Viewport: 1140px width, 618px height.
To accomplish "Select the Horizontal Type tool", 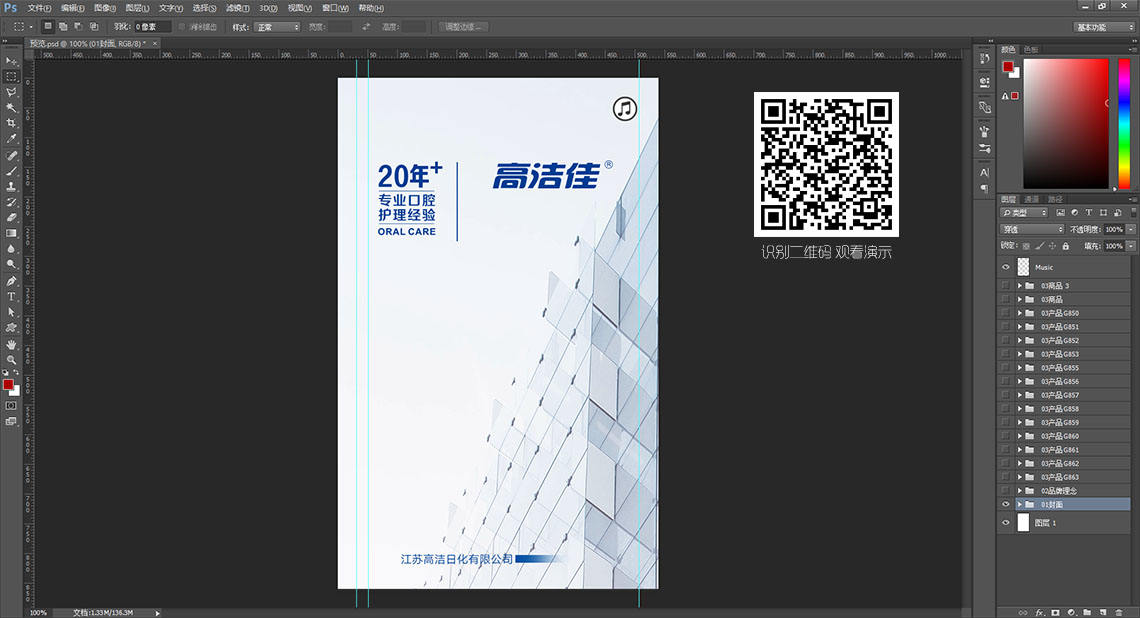I will 11,297.
